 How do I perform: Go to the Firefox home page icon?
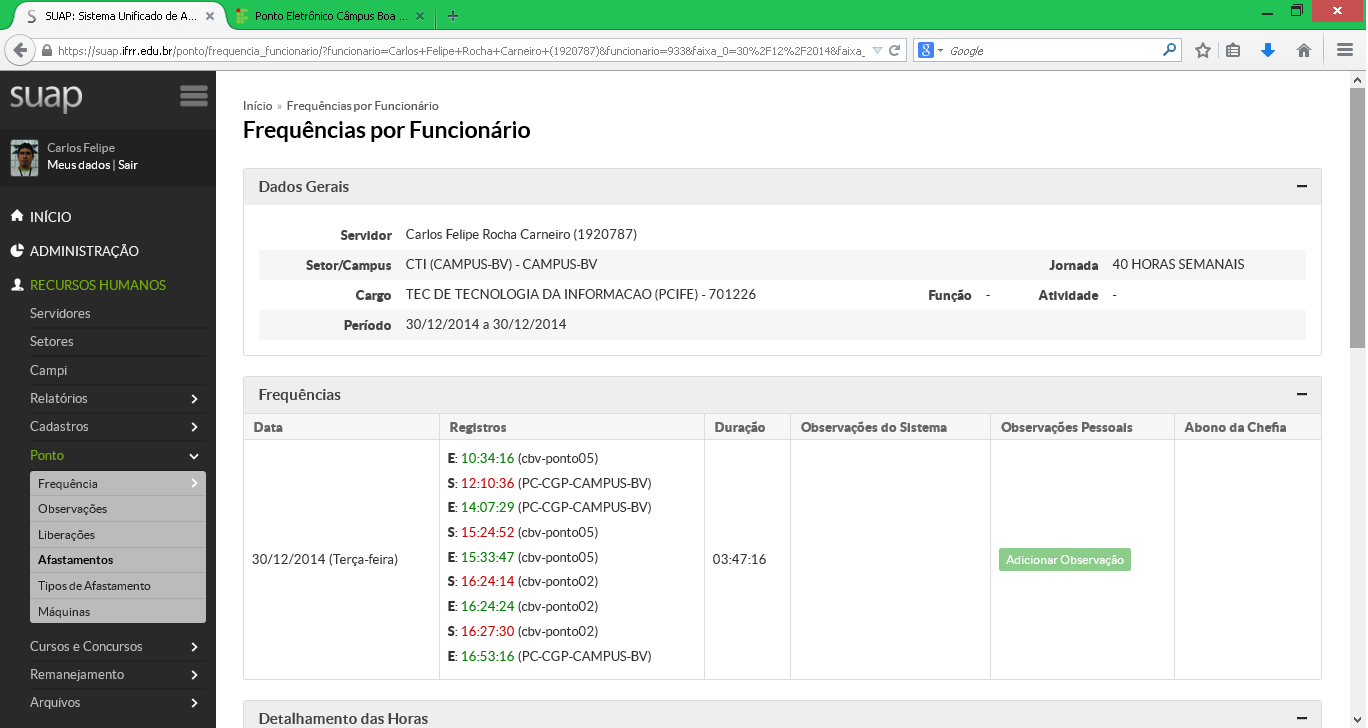[1303, 50]
